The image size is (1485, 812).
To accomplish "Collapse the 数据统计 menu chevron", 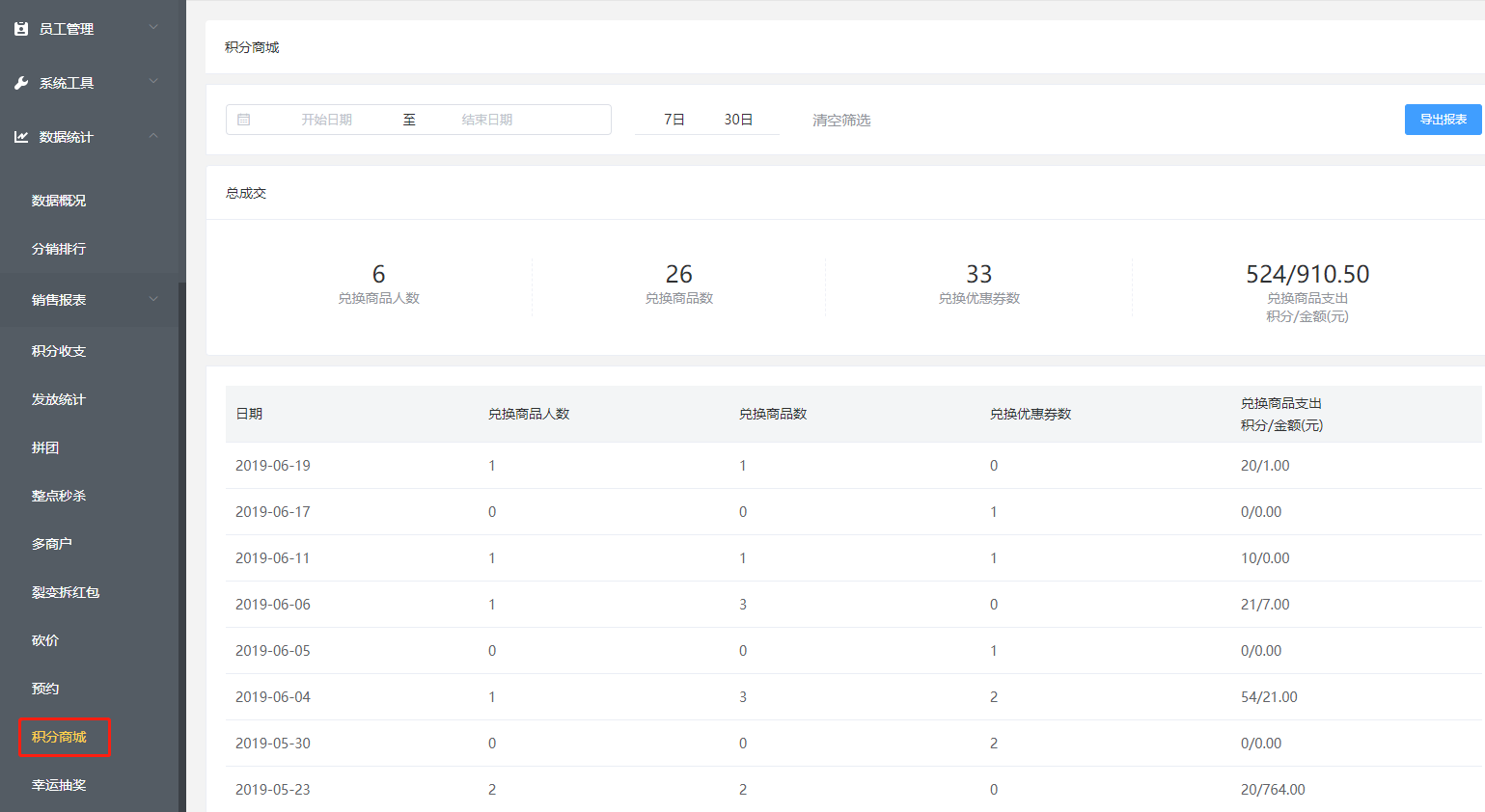I will [153, 136].
